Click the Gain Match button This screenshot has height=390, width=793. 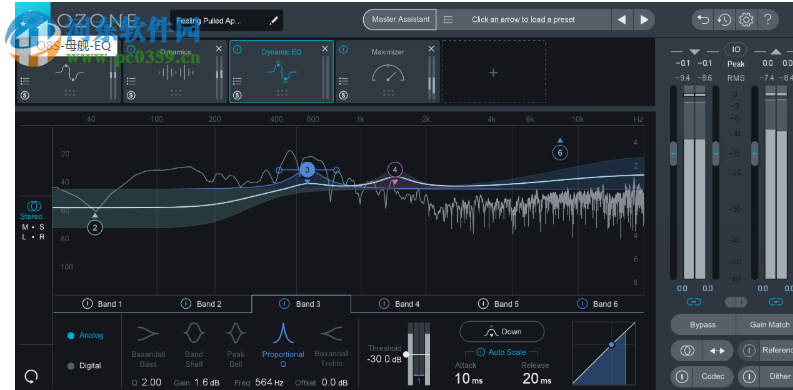click(x=766, y=325)
